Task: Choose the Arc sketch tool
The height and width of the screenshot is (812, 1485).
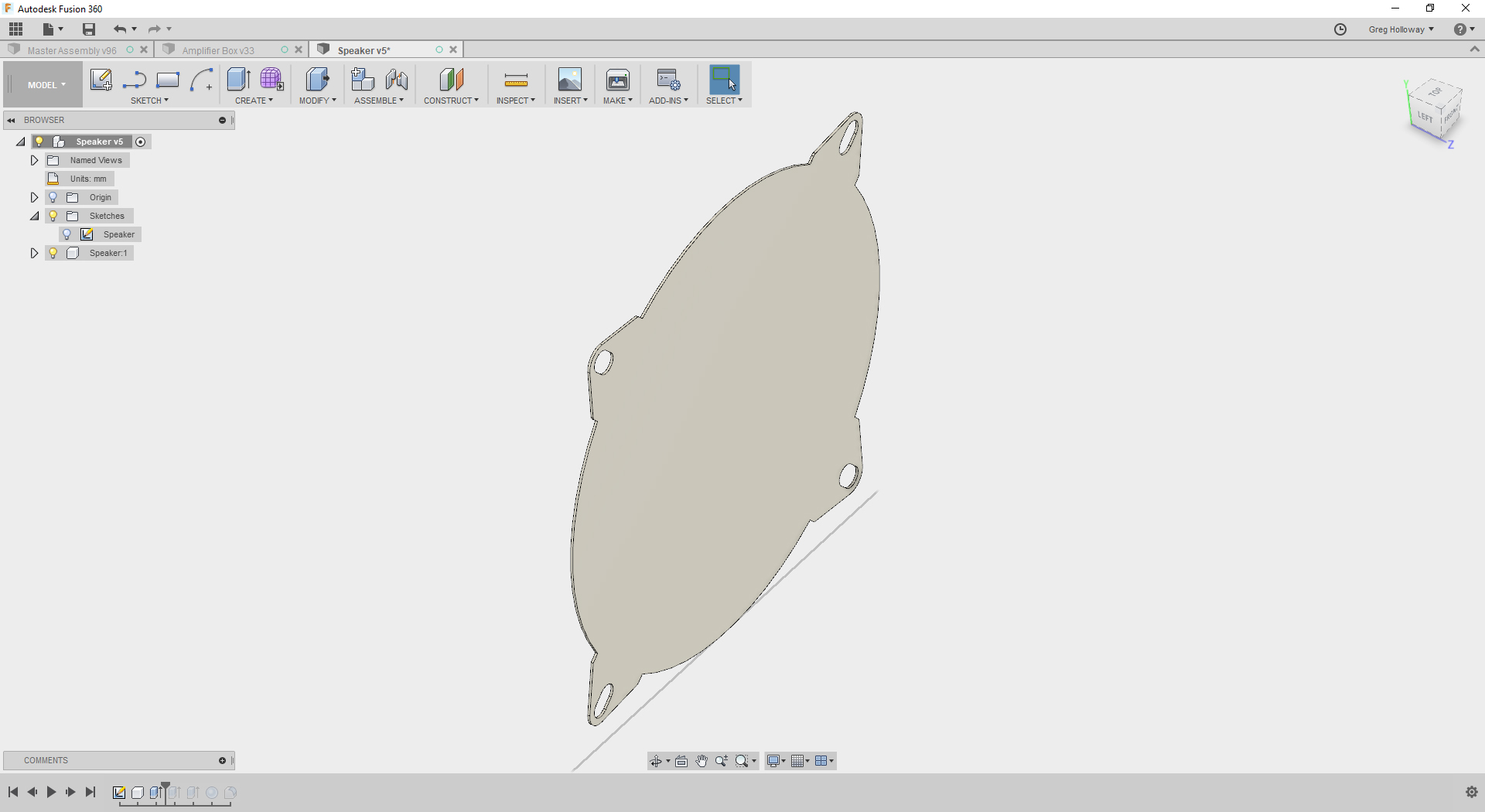Action: 201,80
